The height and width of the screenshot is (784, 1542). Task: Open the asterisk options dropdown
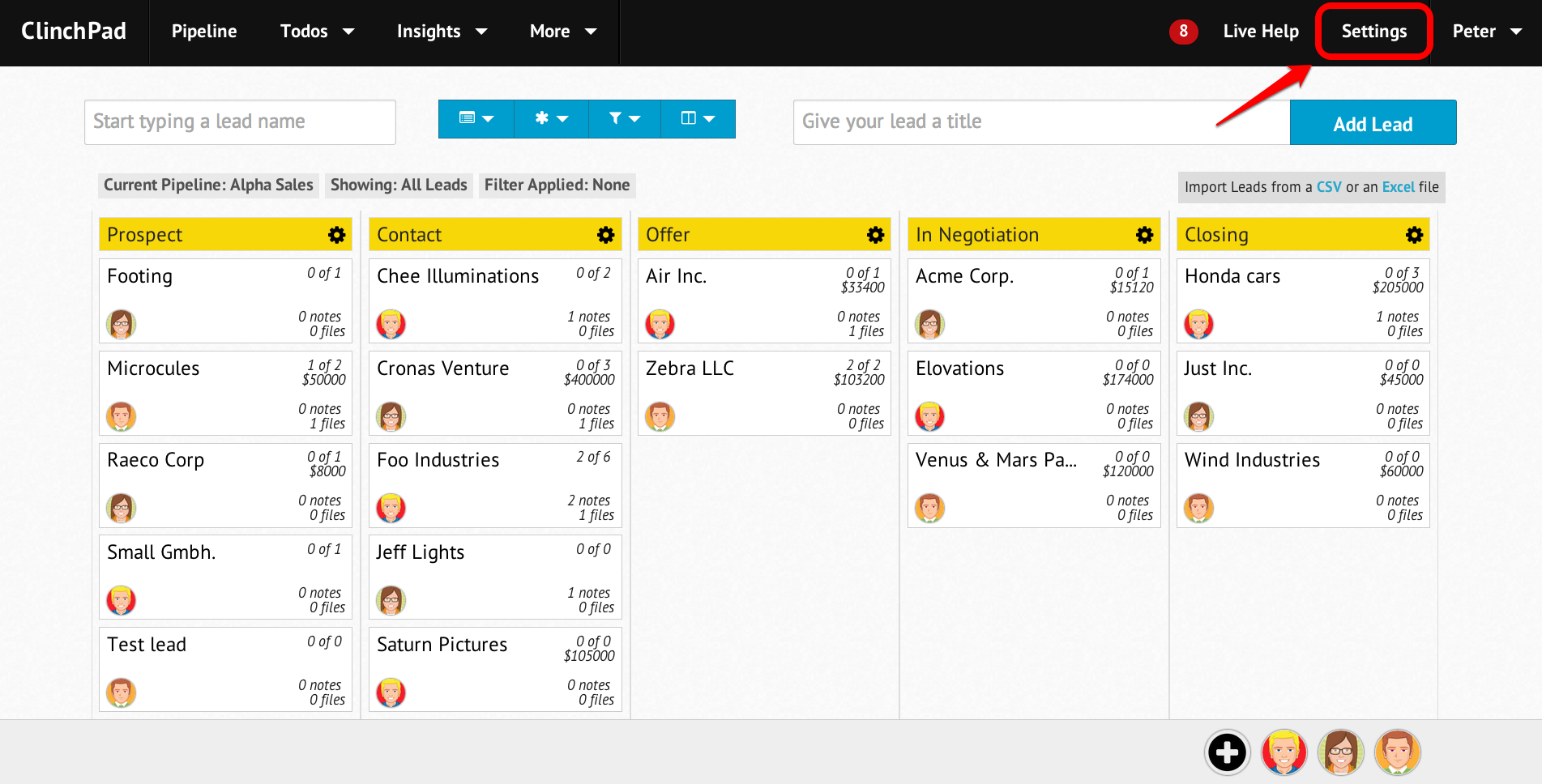coord(551,119)
